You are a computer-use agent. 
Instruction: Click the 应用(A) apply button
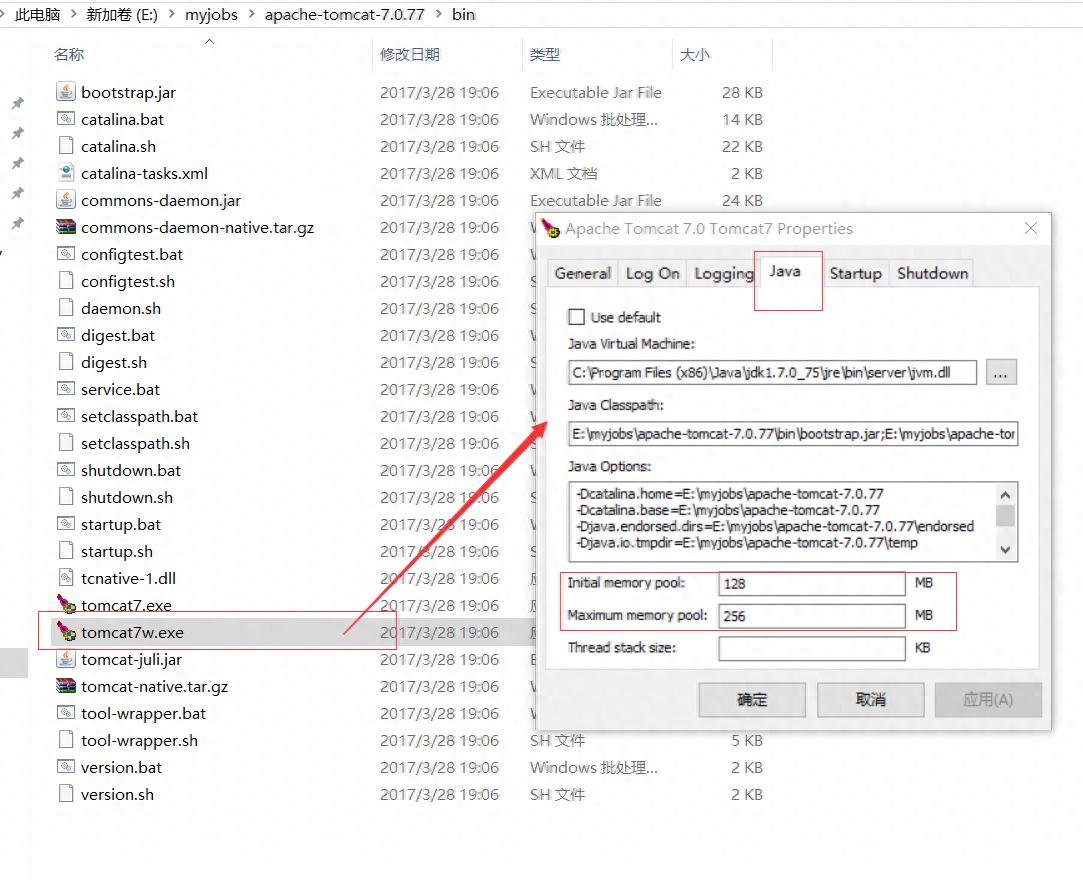(988, 700)
